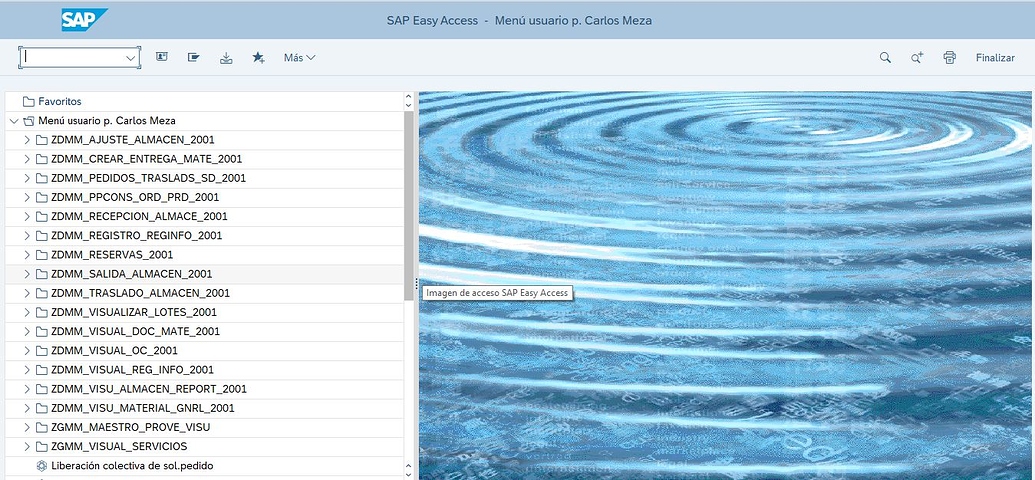Select ZDMM_VISU_MATERIAL_GNRL_2001 label text
This screenshot has width=1035, height=480.
143,408
